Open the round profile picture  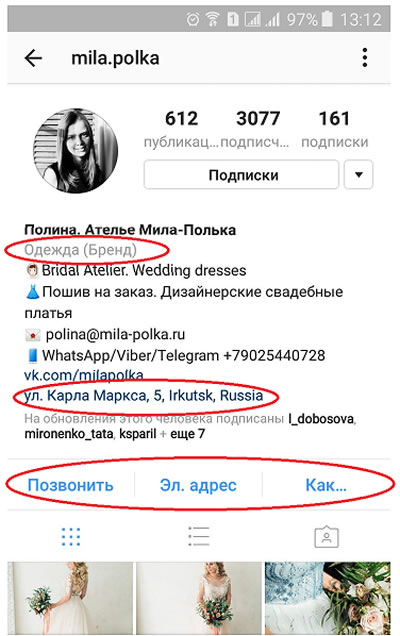point(75,150)
